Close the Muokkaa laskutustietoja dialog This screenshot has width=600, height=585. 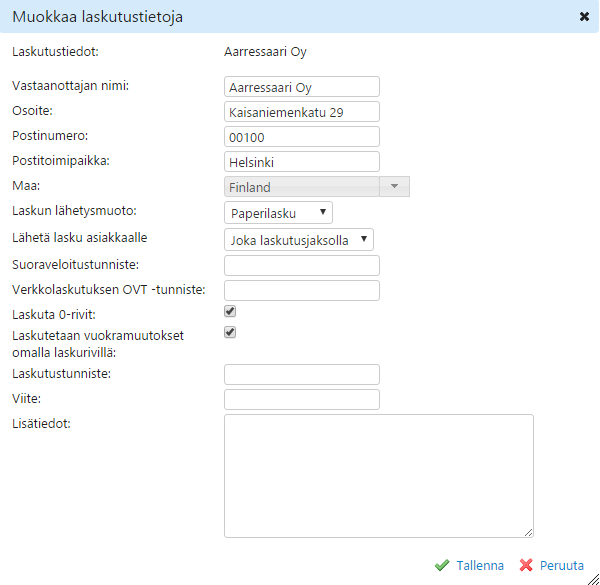584,16
